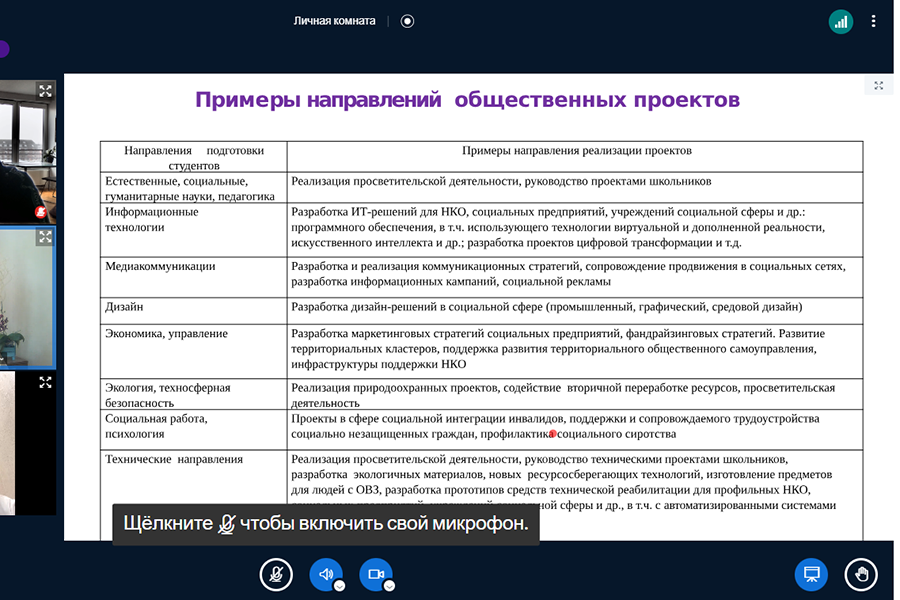Toggle the speaker audio button
The width and height of the screenshot is (900, 600).
tap(326, 574)
